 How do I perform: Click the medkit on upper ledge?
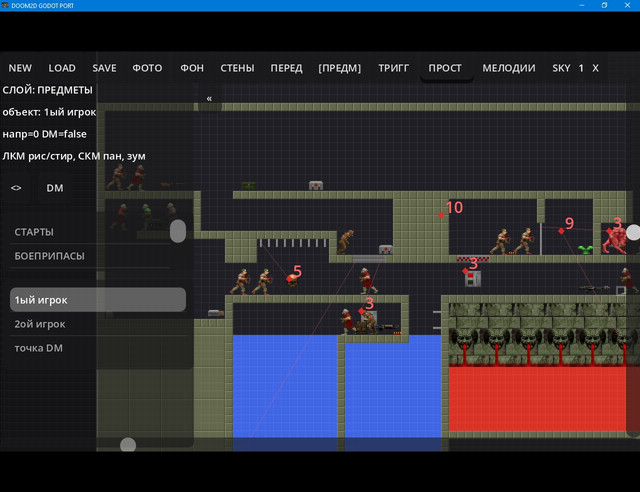tap(316, 186)
